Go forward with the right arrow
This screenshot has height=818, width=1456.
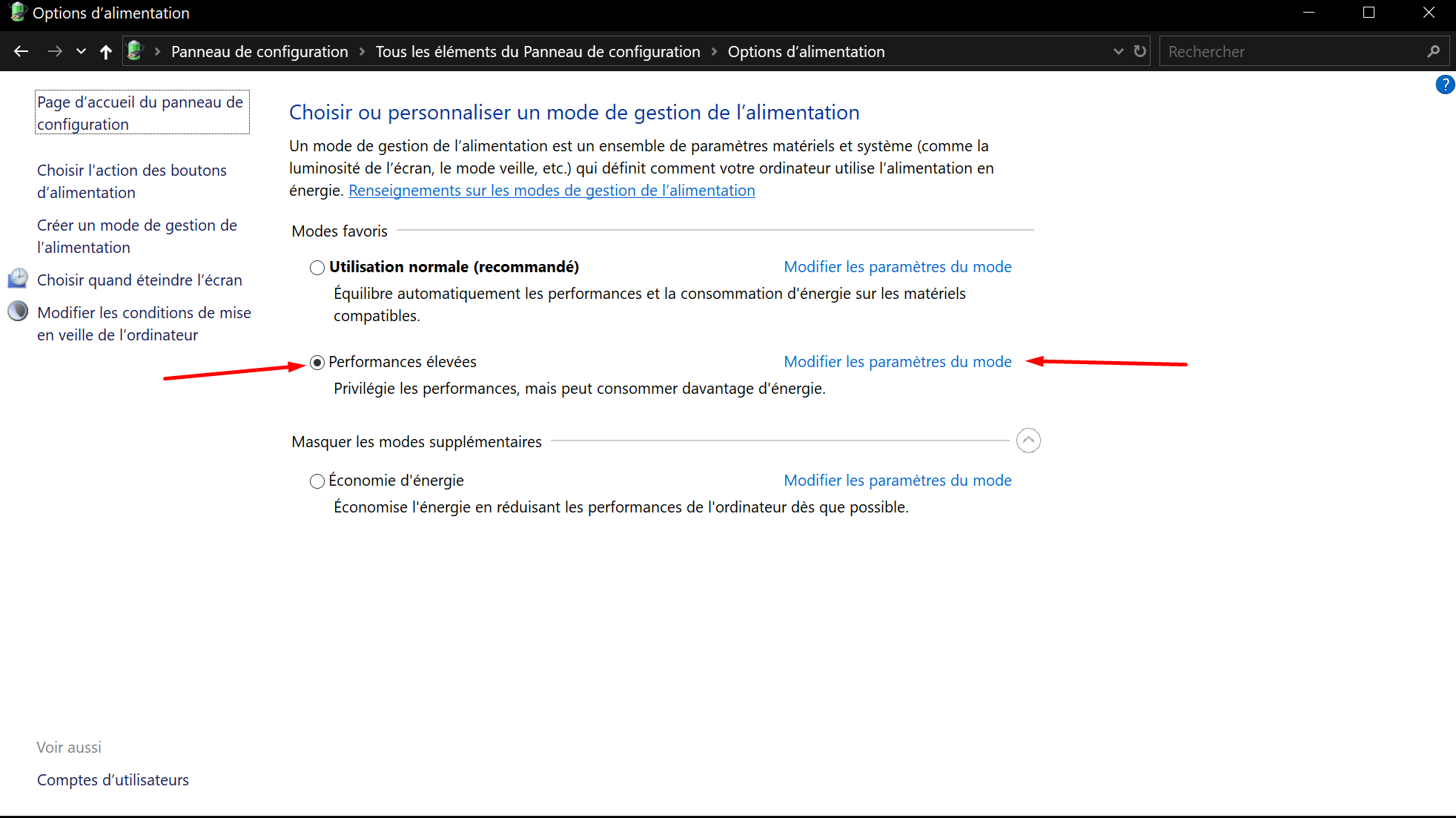pos(55,51)
